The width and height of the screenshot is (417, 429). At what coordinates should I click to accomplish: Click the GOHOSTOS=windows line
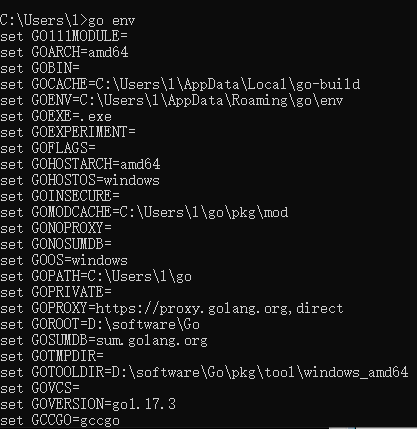click(80, 180)
